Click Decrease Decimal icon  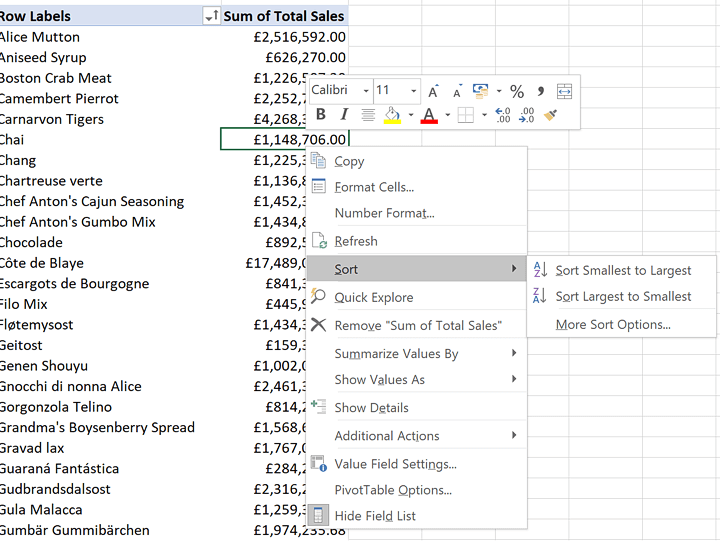(527, 115)
